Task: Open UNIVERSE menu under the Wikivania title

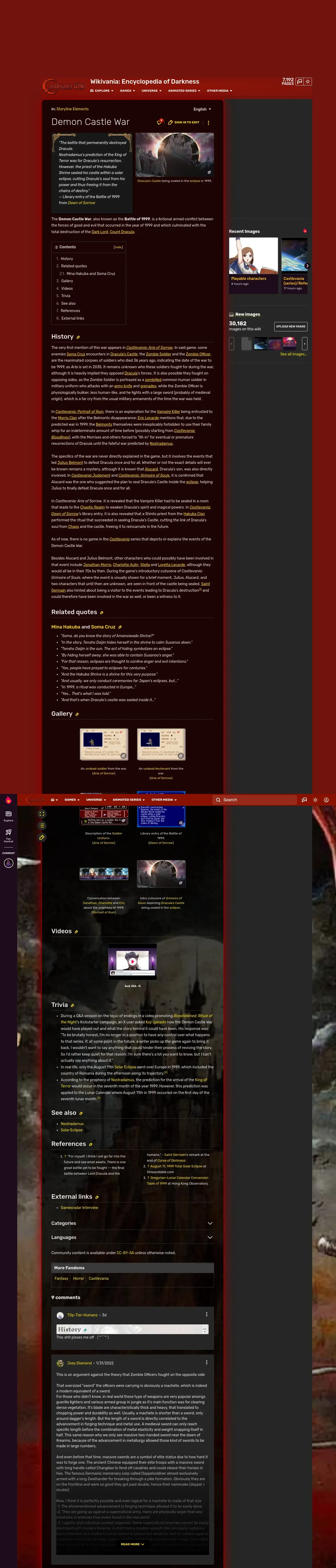Action: pyautogui.click(x=152, y=91)
